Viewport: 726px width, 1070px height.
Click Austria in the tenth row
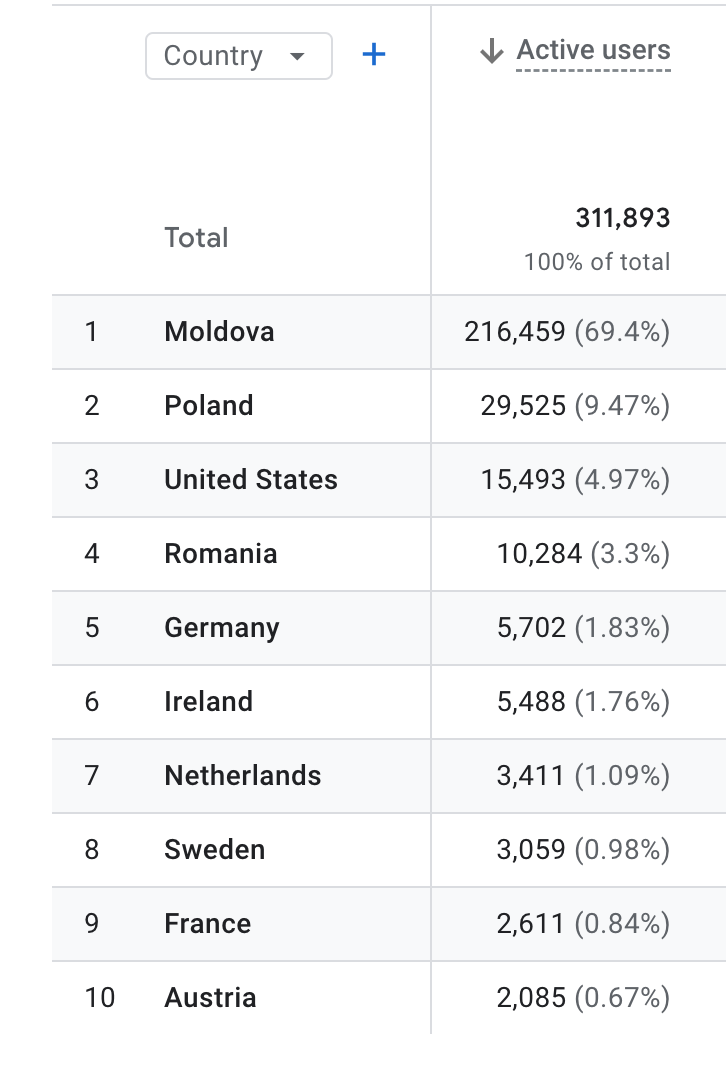tap(210, 998)
